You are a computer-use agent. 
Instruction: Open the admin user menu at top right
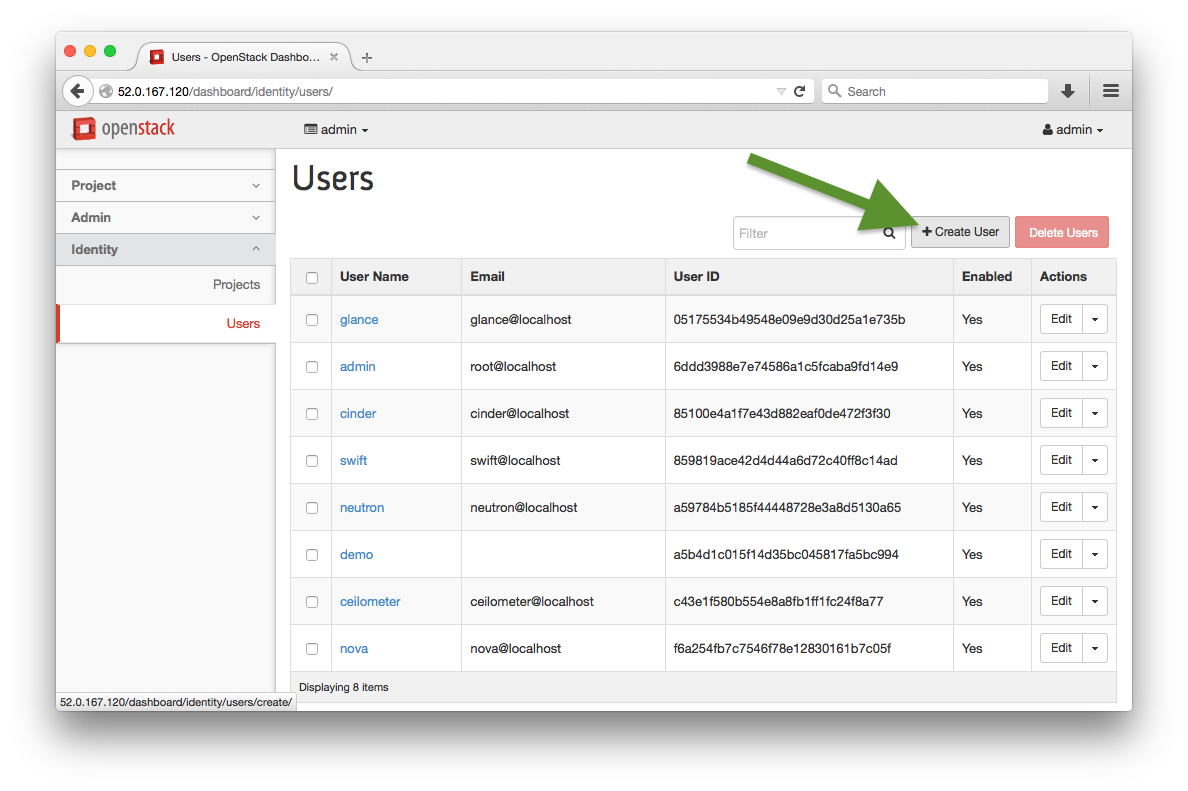tap(1072, 129)
